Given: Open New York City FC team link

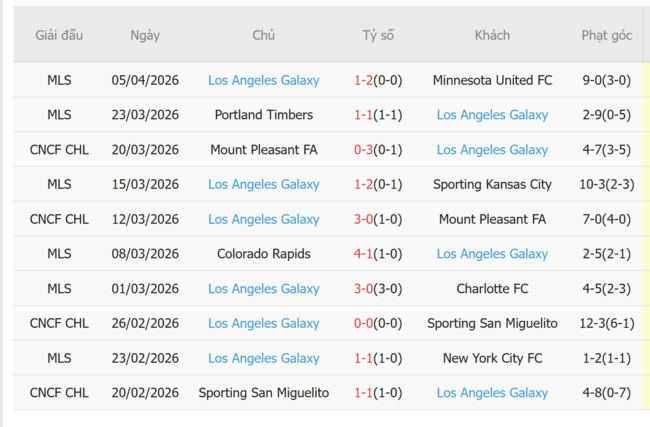Looking at the screenshot, I should tap(492, 358).
